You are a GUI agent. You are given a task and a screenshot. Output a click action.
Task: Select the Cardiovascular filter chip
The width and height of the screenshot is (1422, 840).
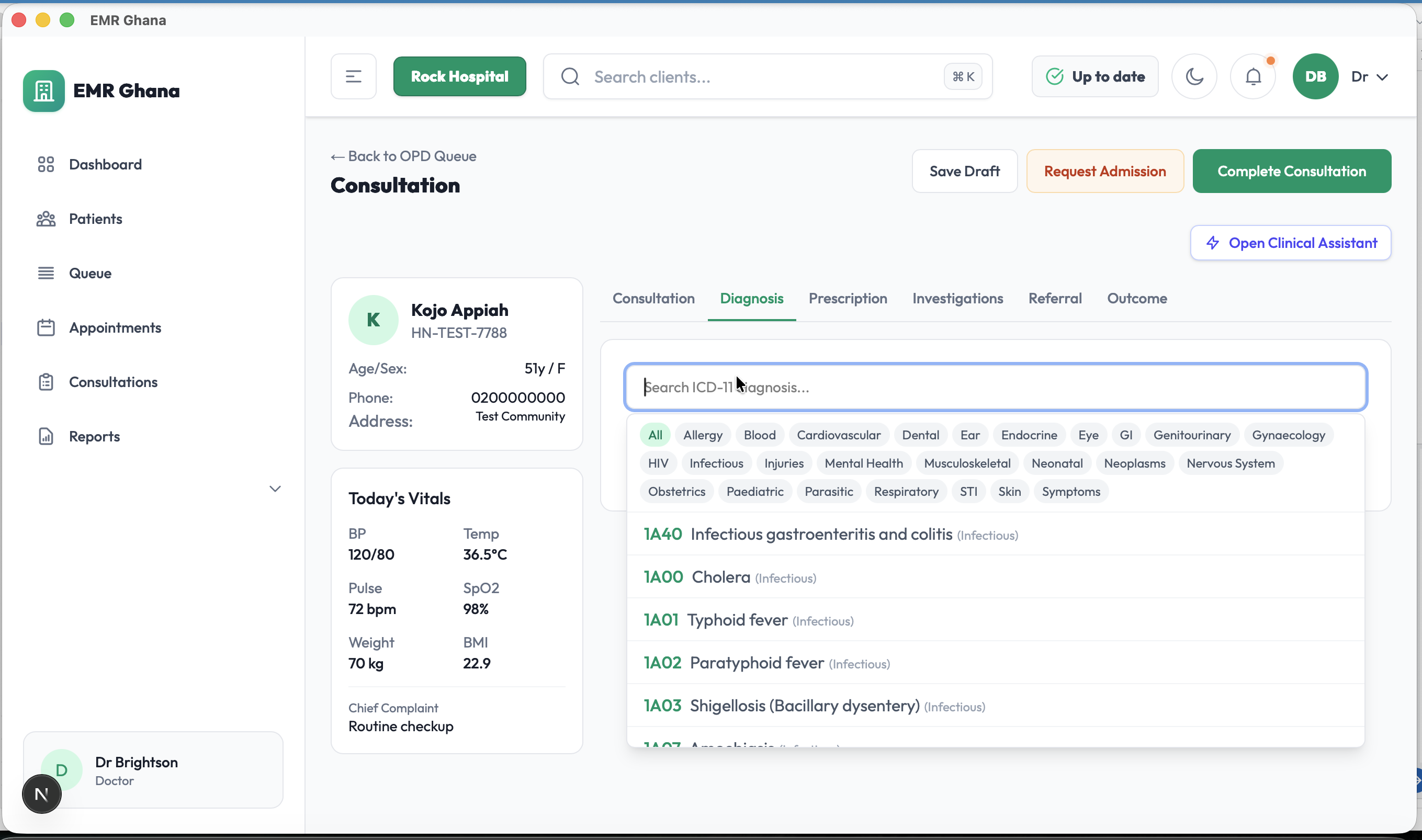click(x=838, y=435)
